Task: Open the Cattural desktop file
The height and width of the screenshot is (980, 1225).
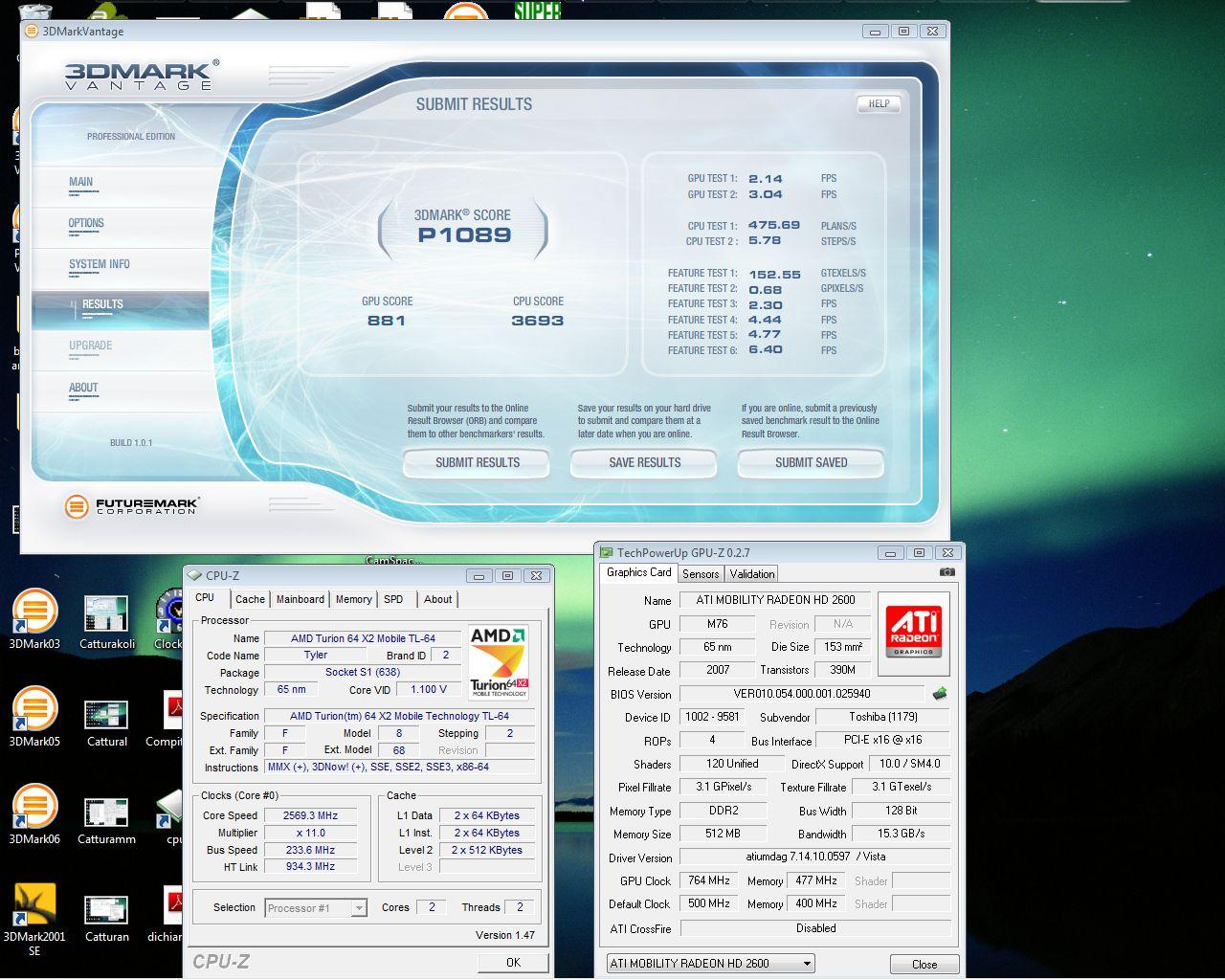Action: [x=106, y=720]
